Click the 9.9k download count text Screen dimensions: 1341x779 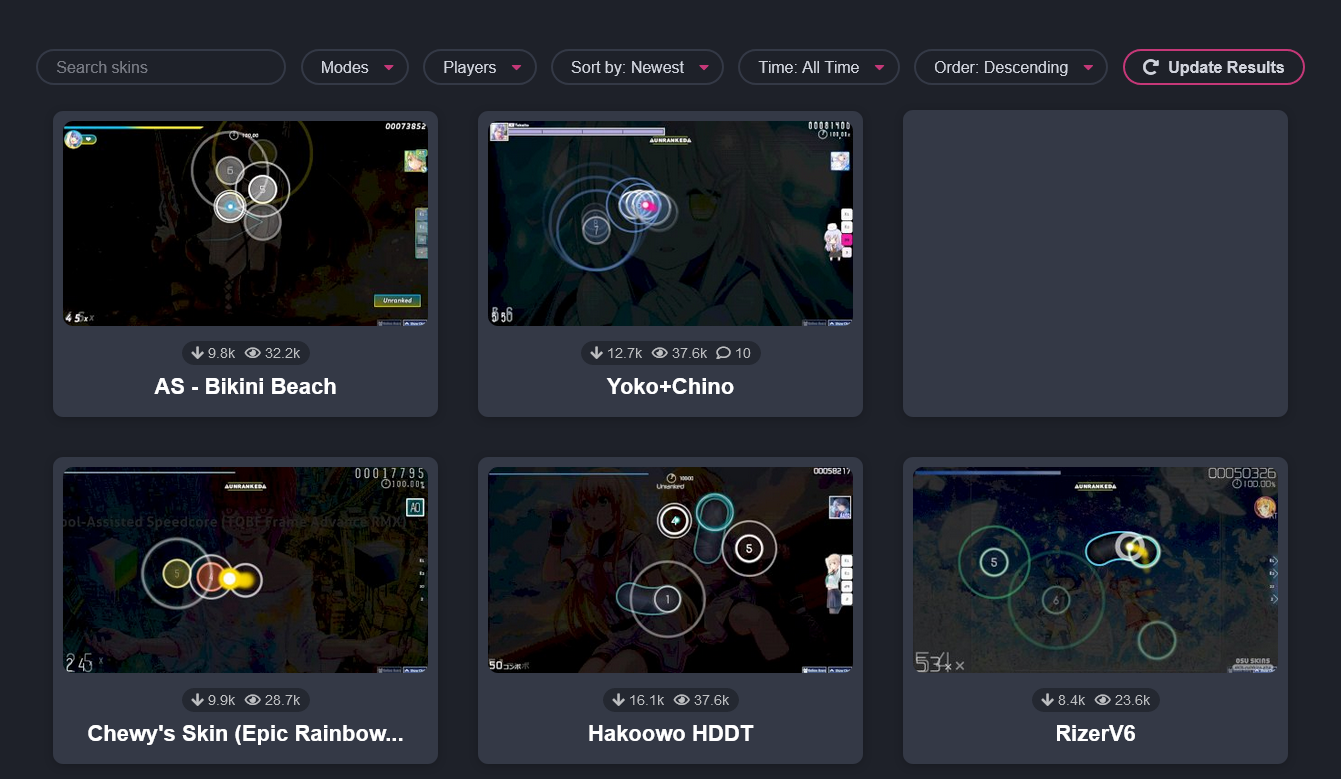click(x=222, y=700)
